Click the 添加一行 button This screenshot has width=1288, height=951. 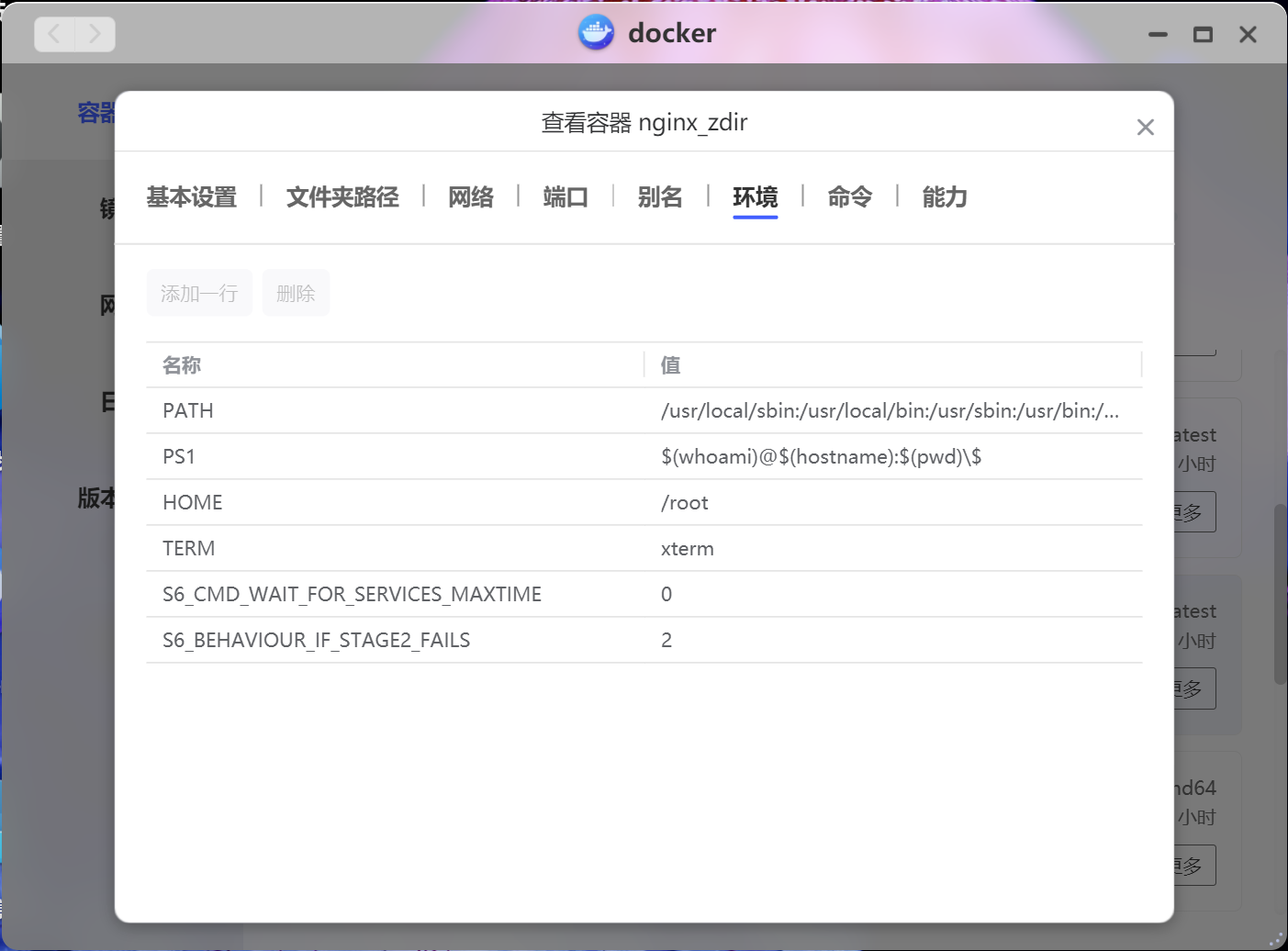199,294
